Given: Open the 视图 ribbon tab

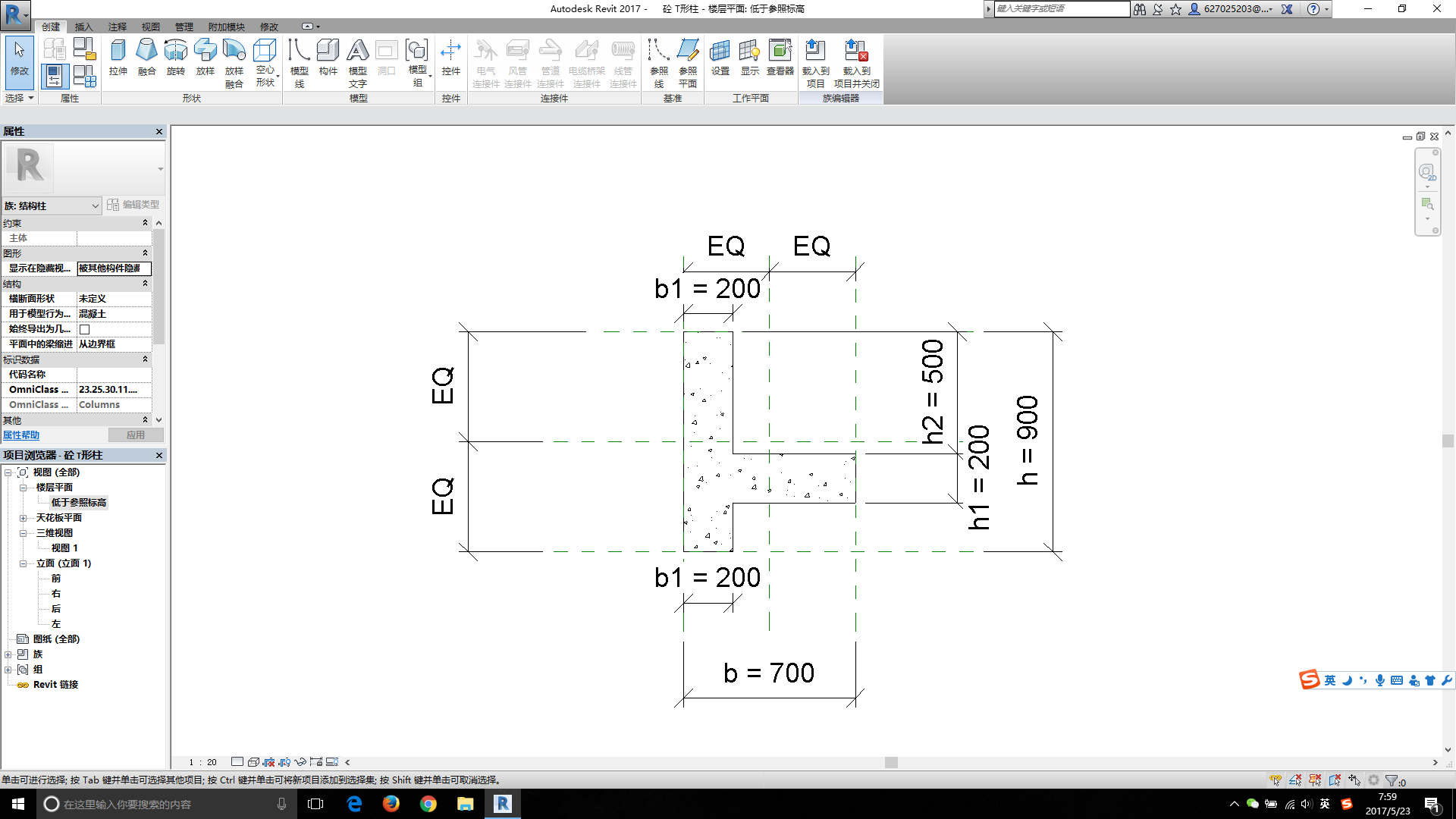Looking at the screenshot, I should [150, 27].
